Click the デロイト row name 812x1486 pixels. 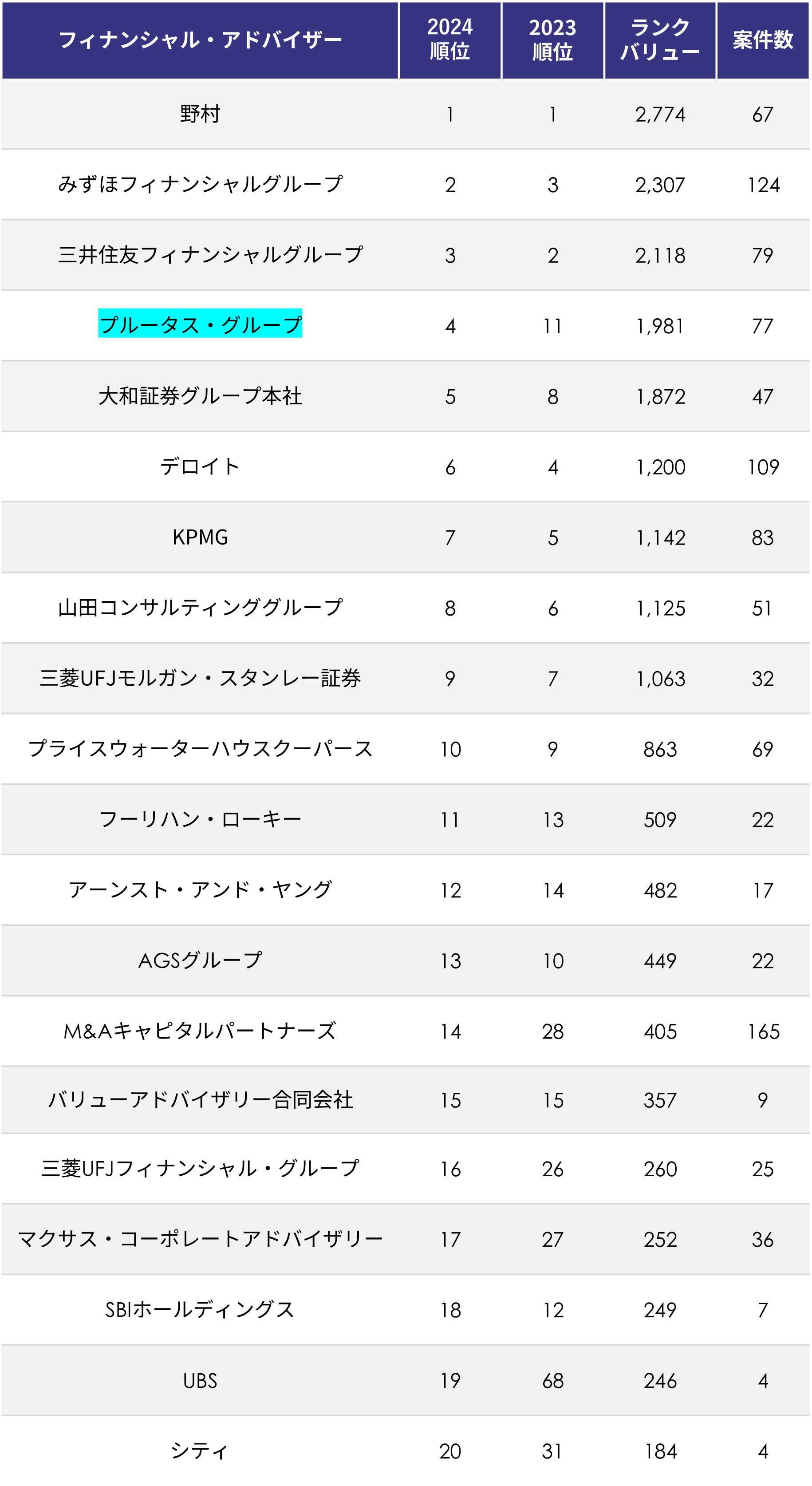pyautogui.click(x=200, y=466)
